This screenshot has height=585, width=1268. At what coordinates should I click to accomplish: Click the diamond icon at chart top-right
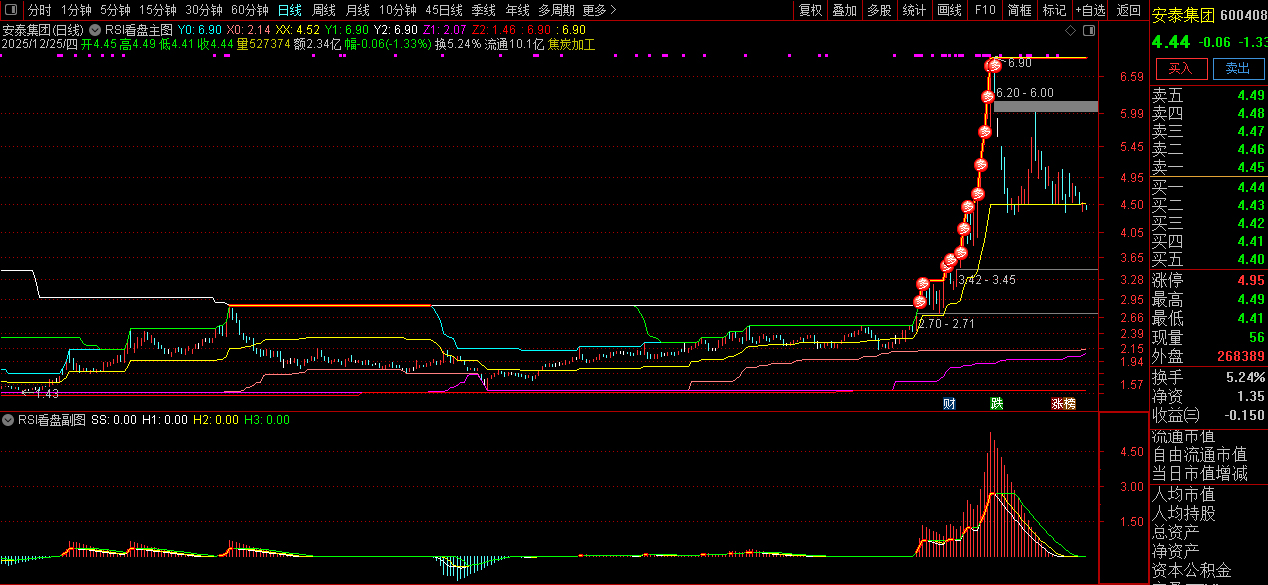[x=1070, y=31]
